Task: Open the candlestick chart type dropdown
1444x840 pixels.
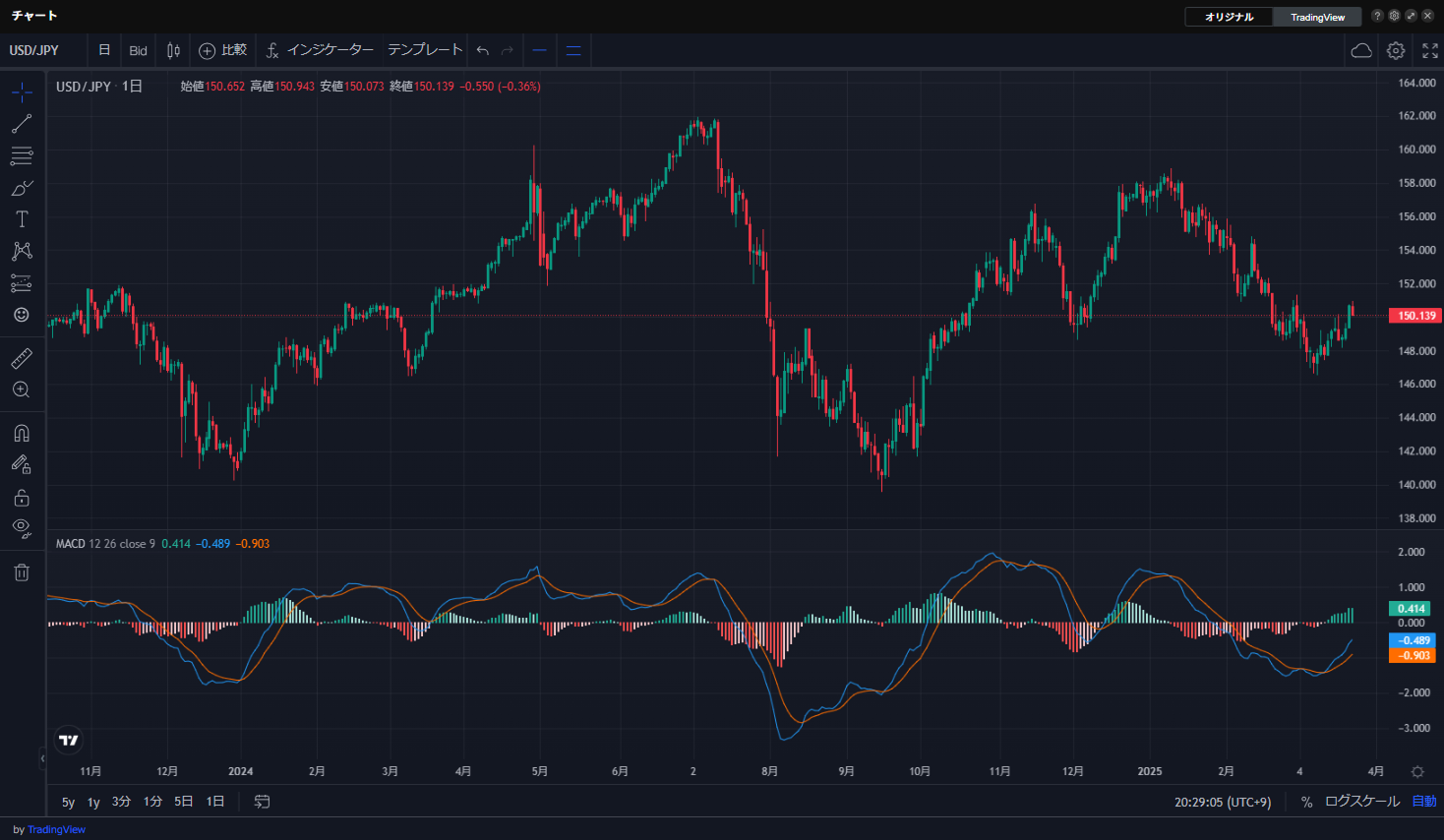Action: point(174,51)
